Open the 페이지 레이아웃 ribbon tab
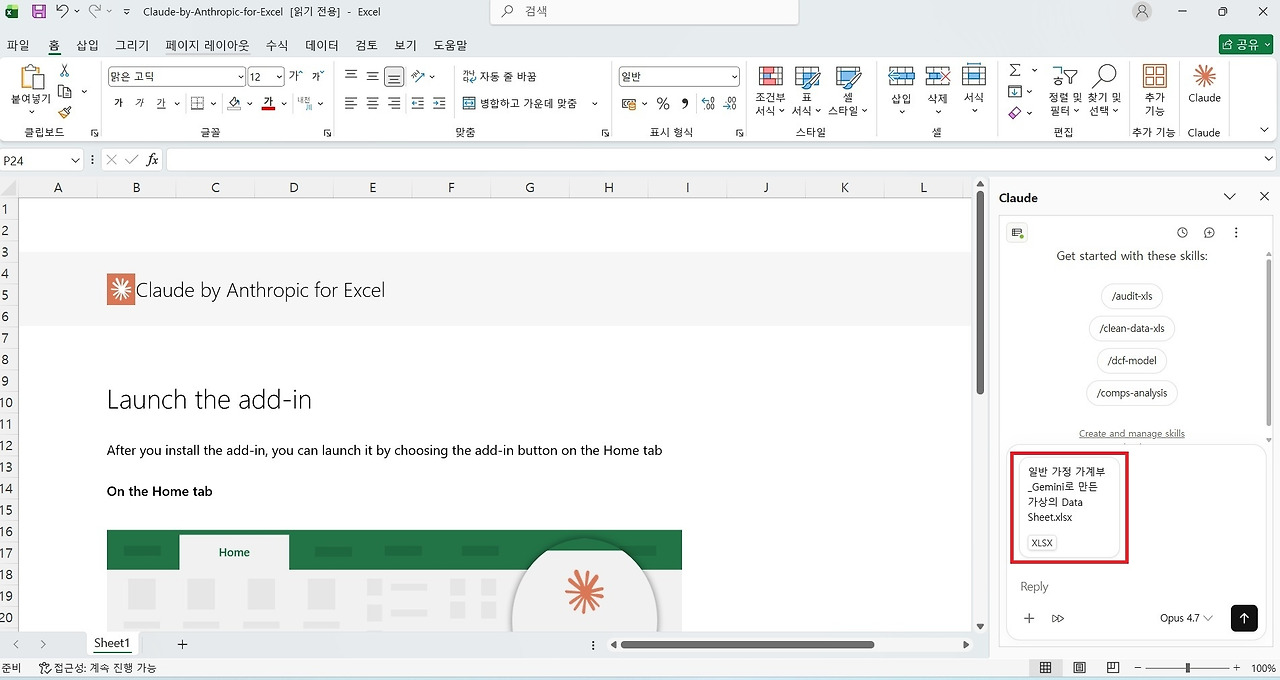Image resolution: width=1280 pixels, height=680 pixels. pyautogui.click(x=207, y=45)
